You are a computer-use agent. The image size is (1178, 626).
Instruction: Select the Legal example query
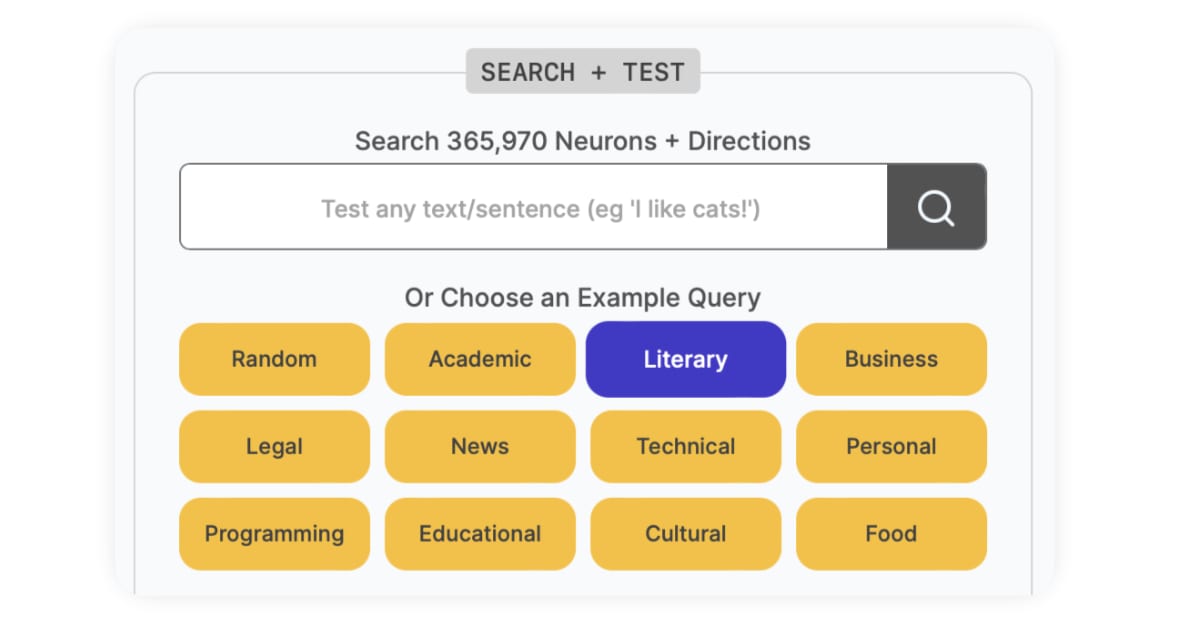coord(274,446)
